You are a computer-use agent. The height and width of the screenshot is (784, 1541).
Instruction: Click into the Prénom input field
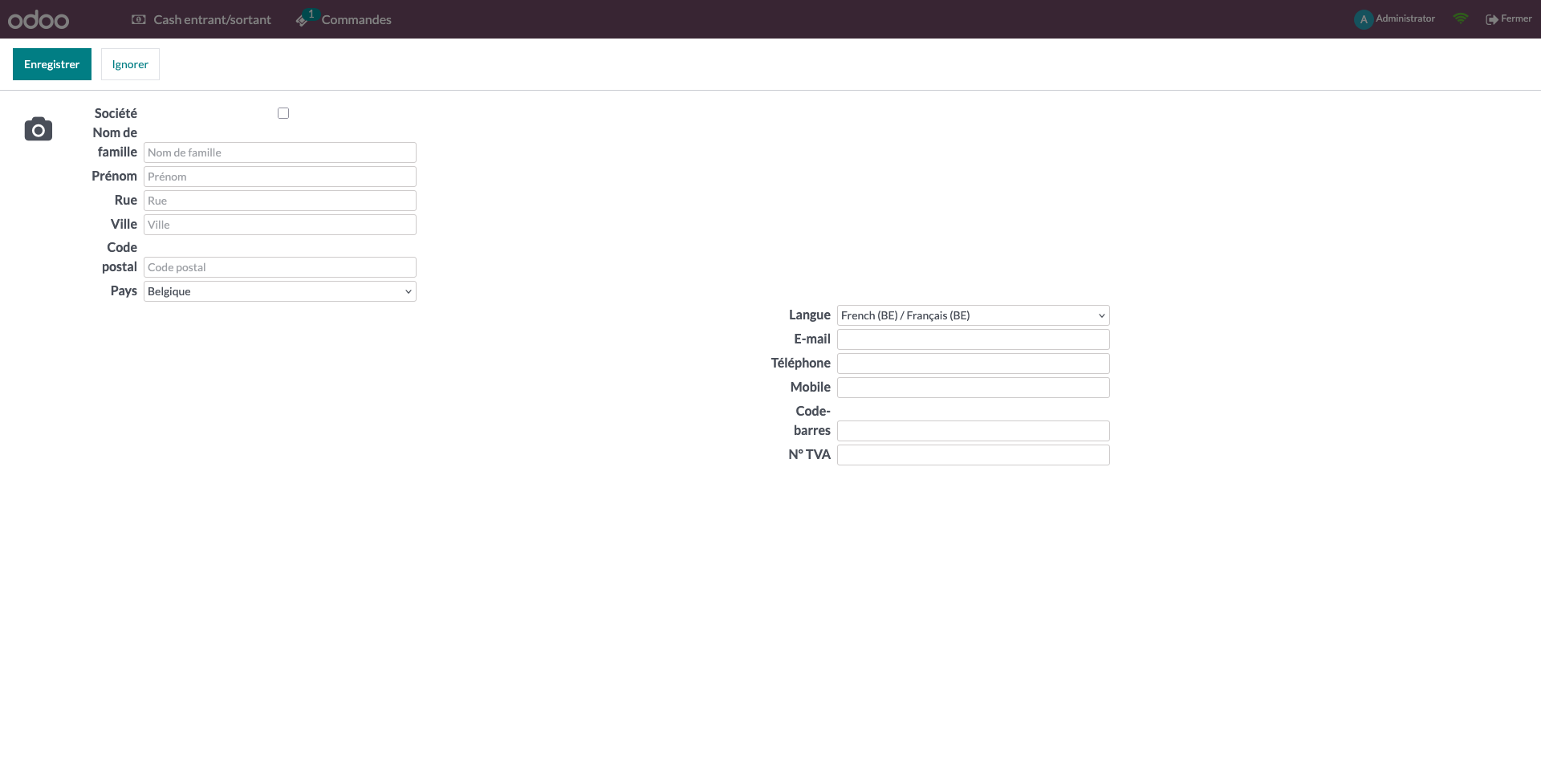coord(279,177)
